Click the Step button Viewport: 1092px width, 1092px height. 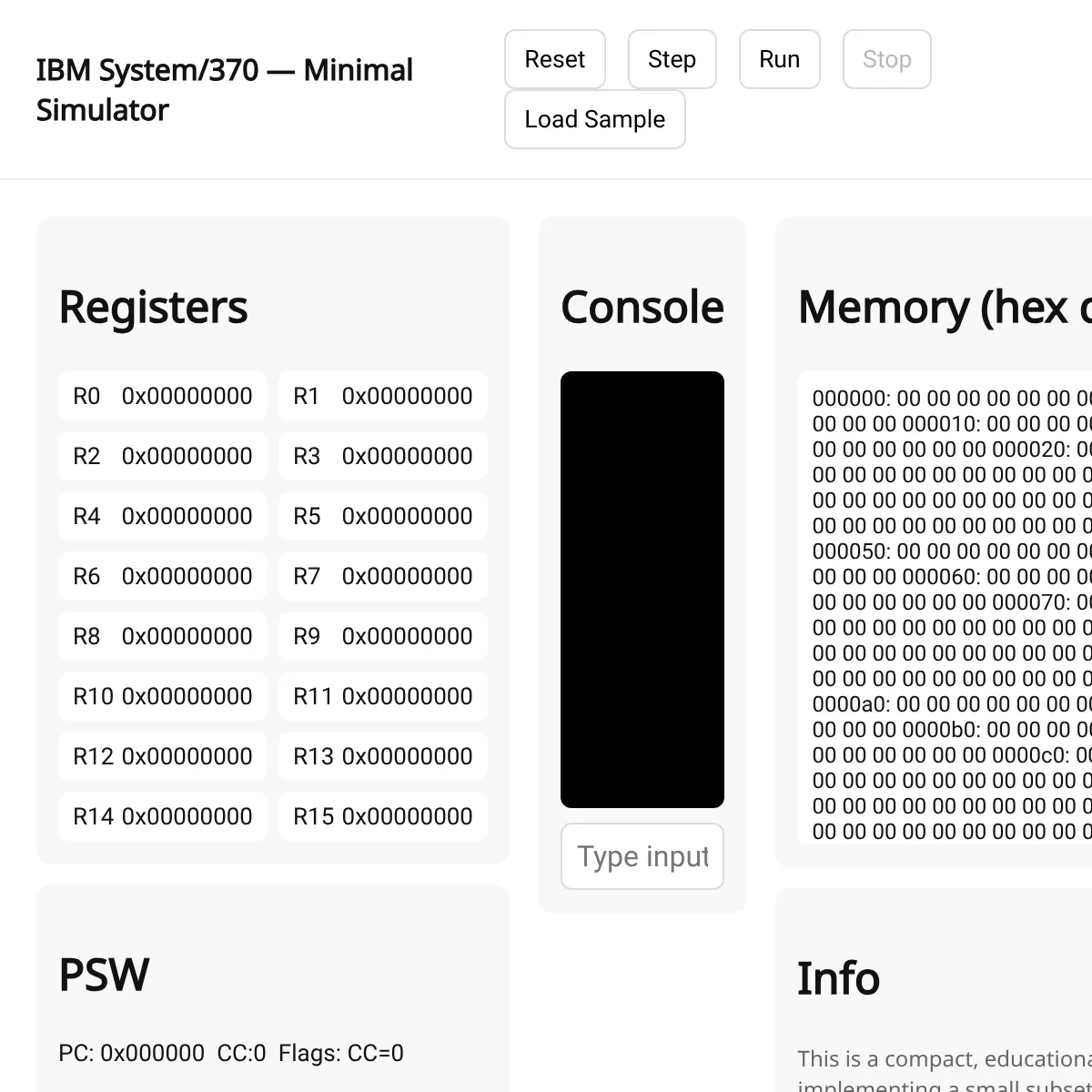click(672, 58)
